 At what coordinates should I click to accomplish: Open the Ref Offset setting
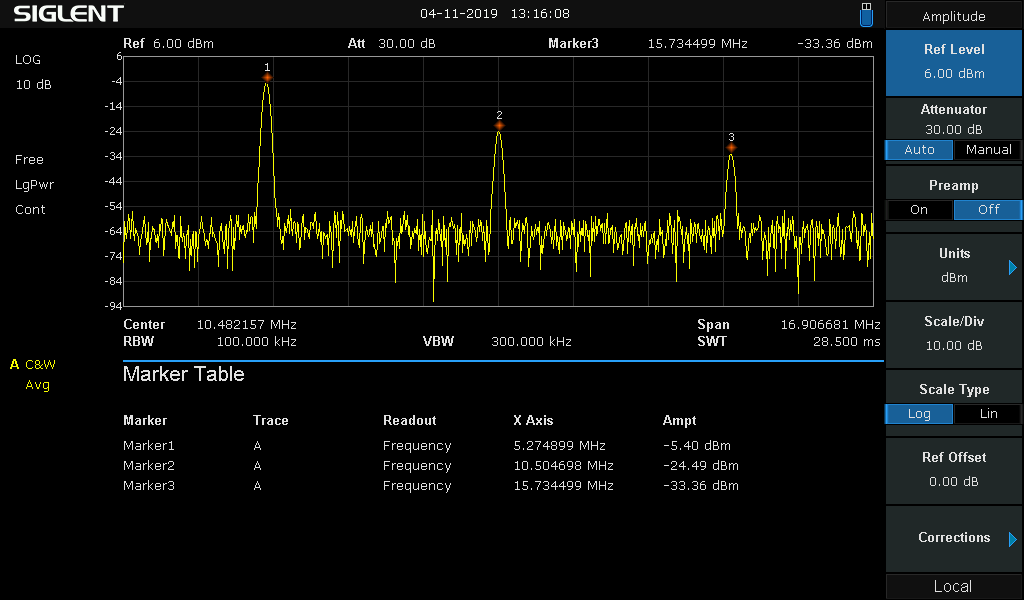point(954,469)
